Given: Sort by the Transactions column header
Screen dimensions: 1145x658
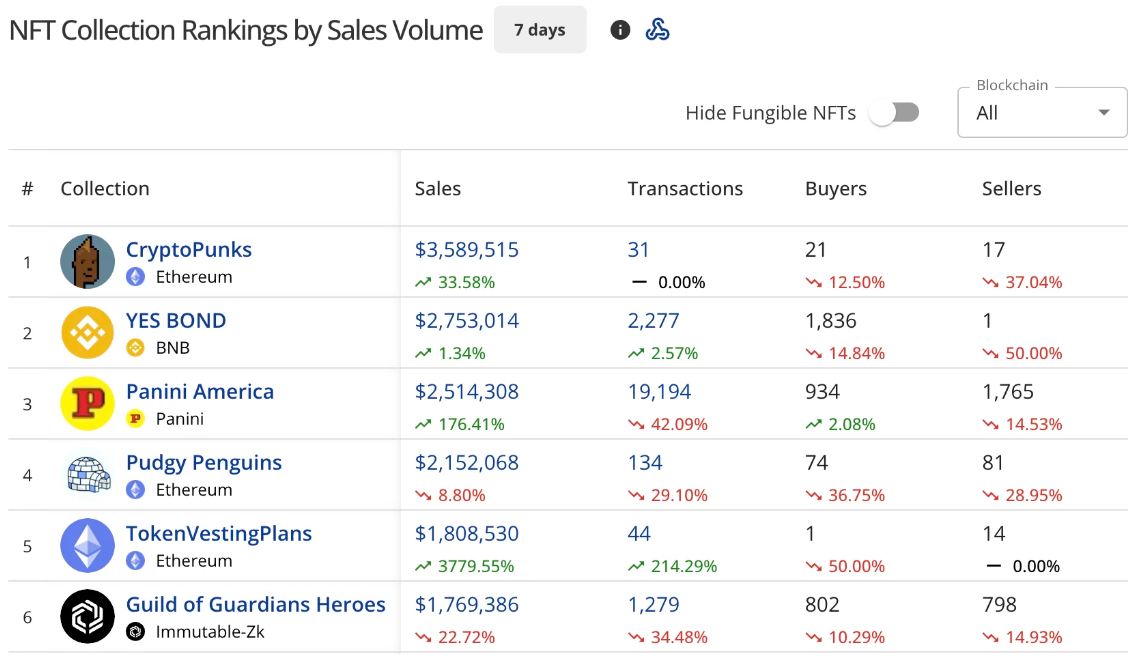Looking at the screenshot, I should coord(685,189).
